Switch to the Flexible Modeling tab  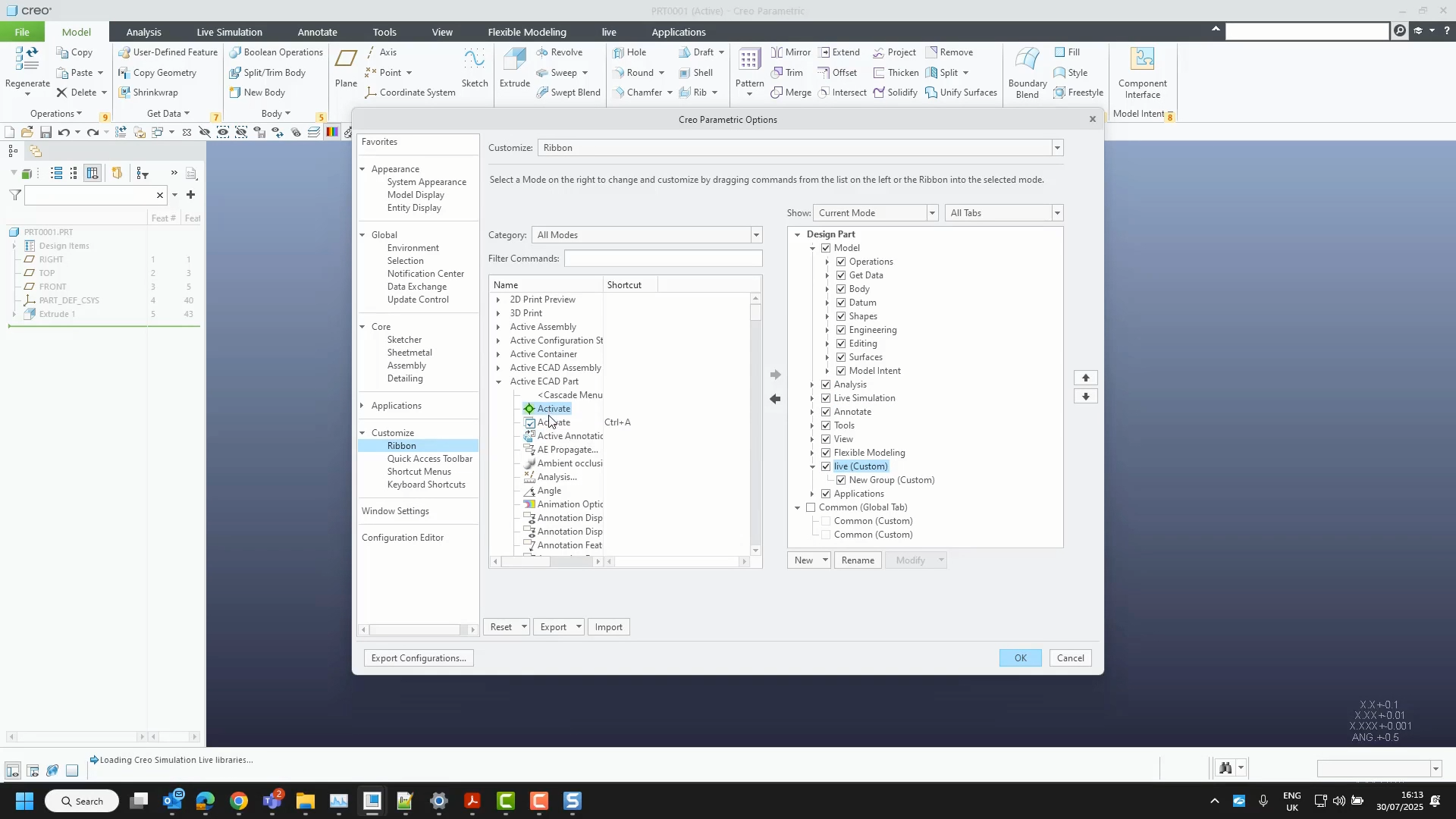pos(527,32)
